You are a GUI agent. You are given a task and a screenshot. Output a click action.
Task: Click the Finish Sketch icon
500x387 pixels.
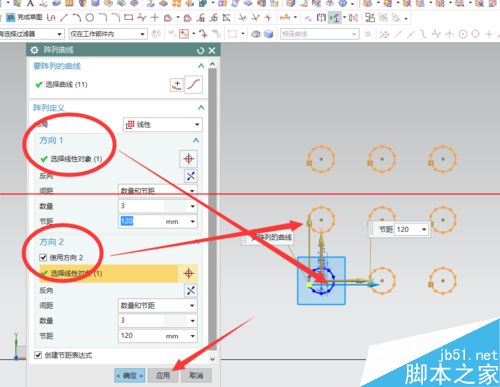(11, 17)
